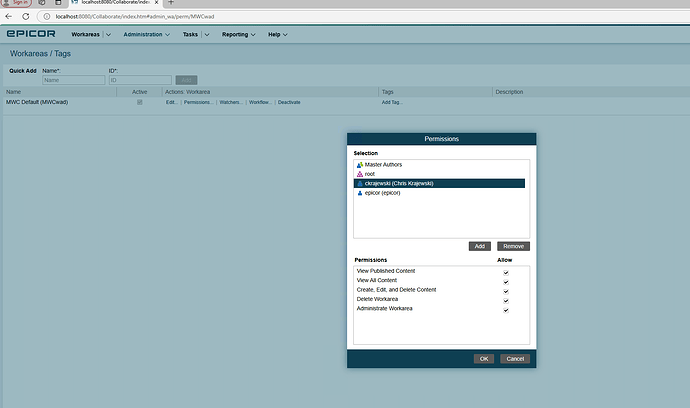Click 'Delete Workarea' permission label
690x408 pixels.
pos(377,299)
